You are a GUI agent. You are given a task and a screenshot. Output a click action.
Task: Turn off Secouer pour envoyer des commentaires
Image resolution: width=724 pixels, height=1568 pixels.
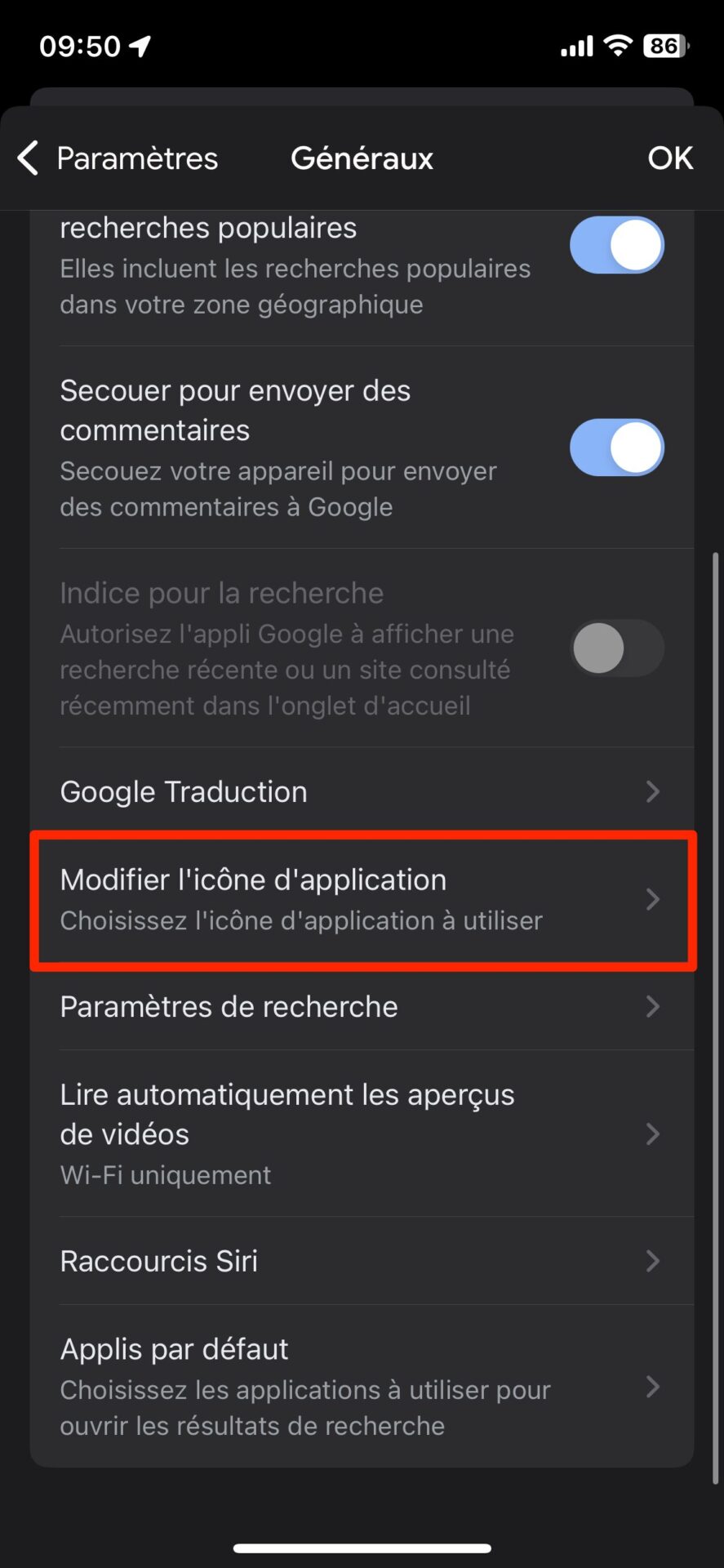617,448
